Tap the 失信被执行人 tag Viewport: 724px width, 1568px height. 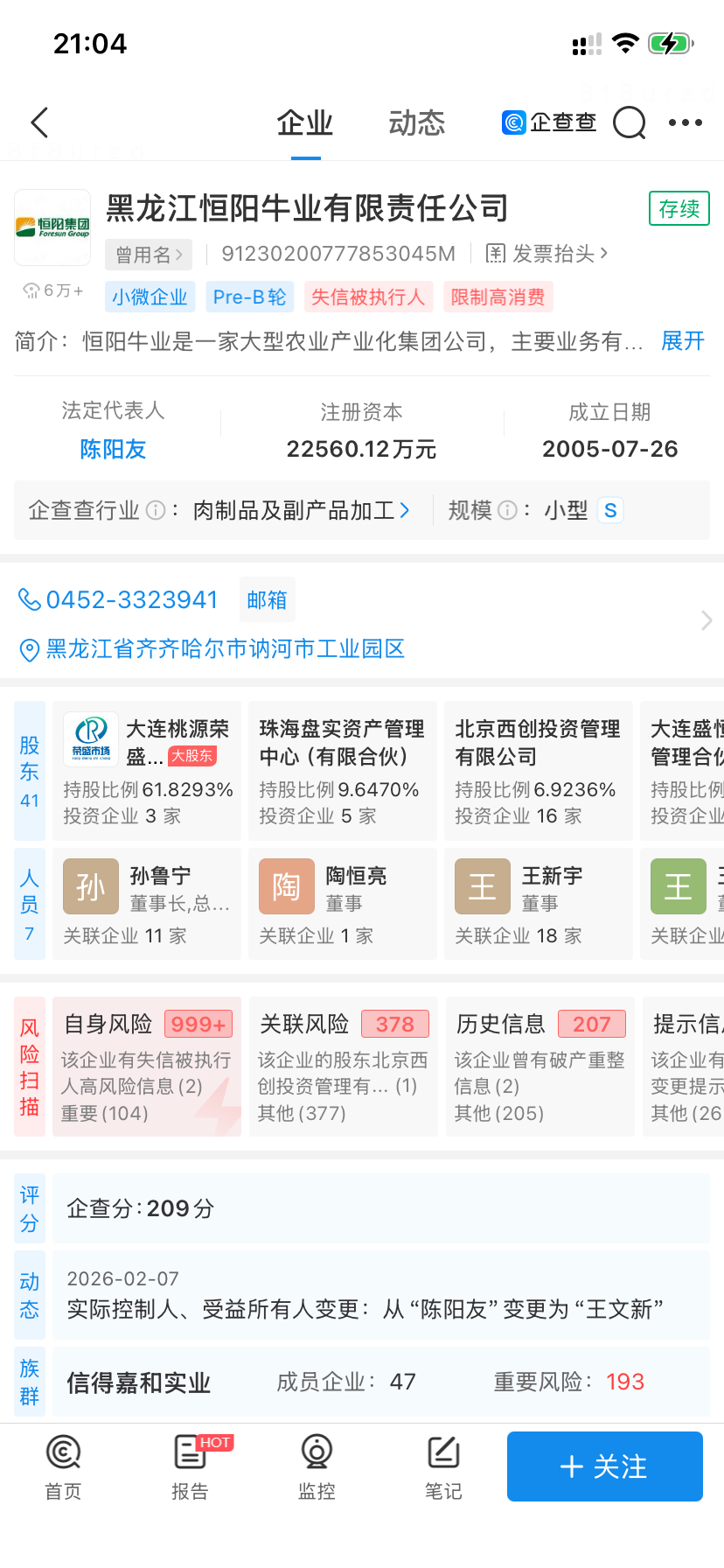coord(368,297)
